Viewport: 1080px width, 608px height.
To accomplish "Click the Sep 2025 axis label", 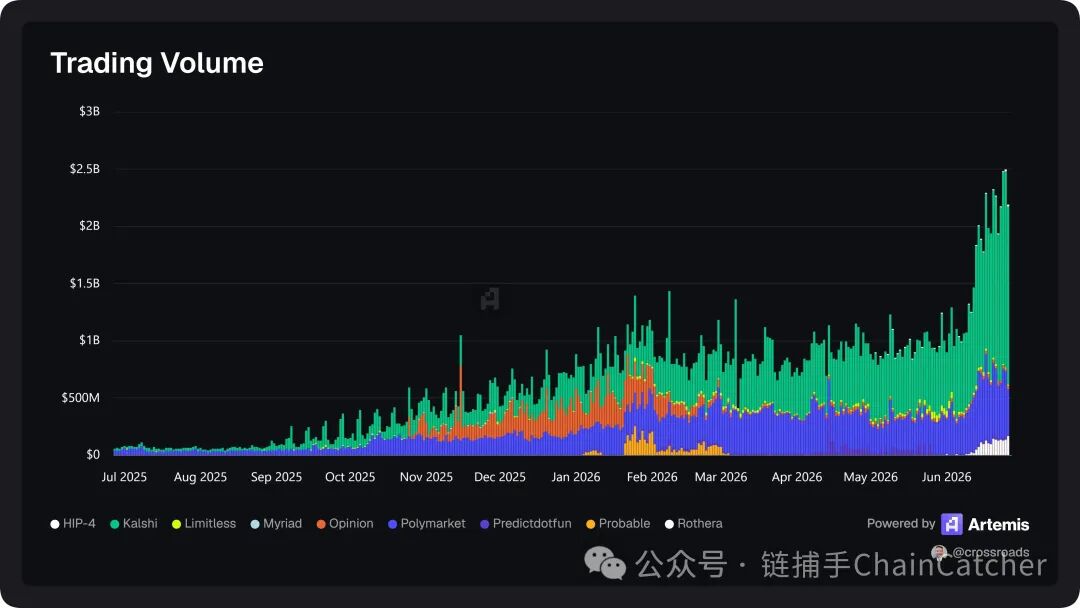I will click(276, 477).
